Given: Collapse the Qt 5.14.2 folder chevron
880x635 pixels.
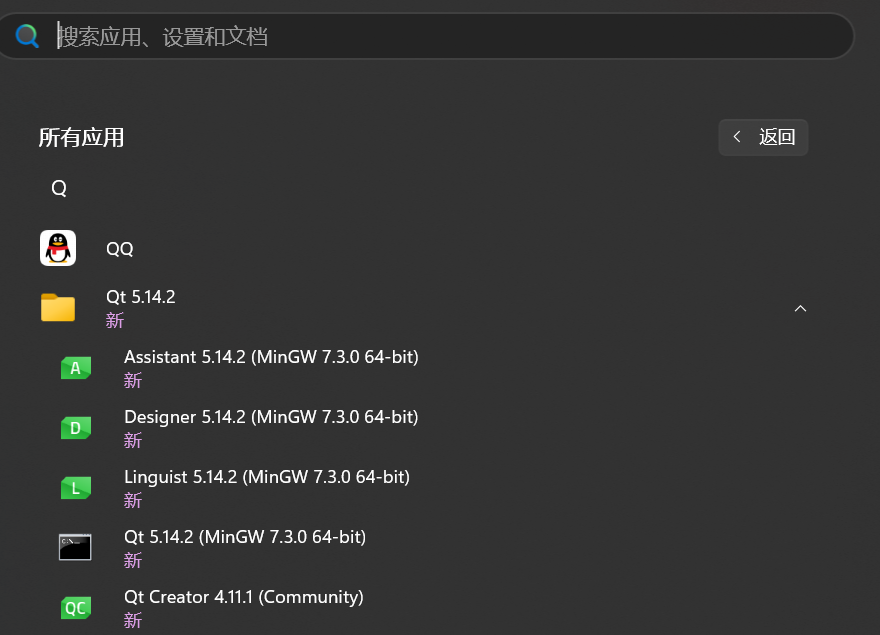Looking at the screenshot, I should point(800,308).
